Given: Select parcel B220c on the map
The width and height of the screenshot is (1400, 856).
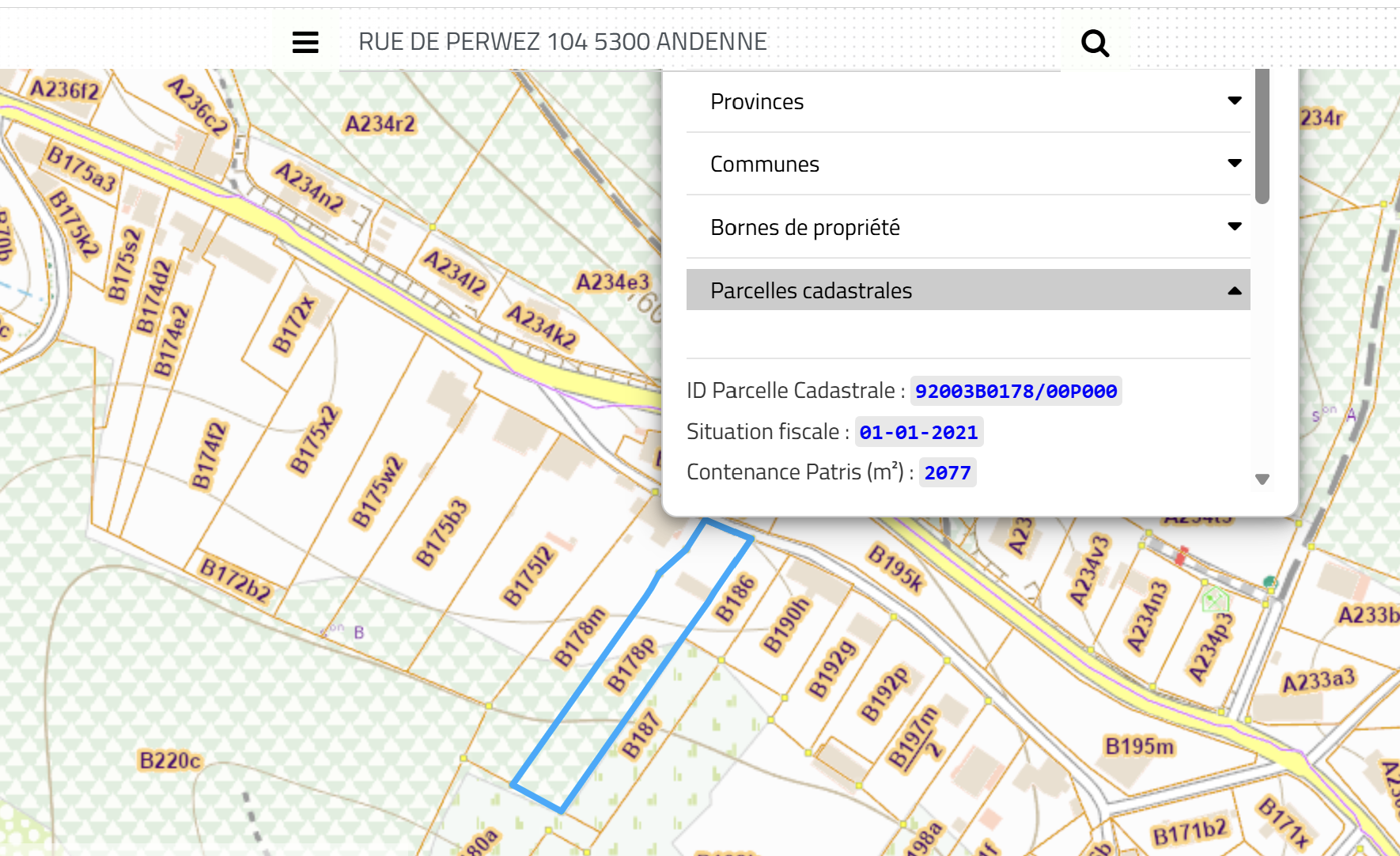Looking at the screenshot, I should point(169,761).
